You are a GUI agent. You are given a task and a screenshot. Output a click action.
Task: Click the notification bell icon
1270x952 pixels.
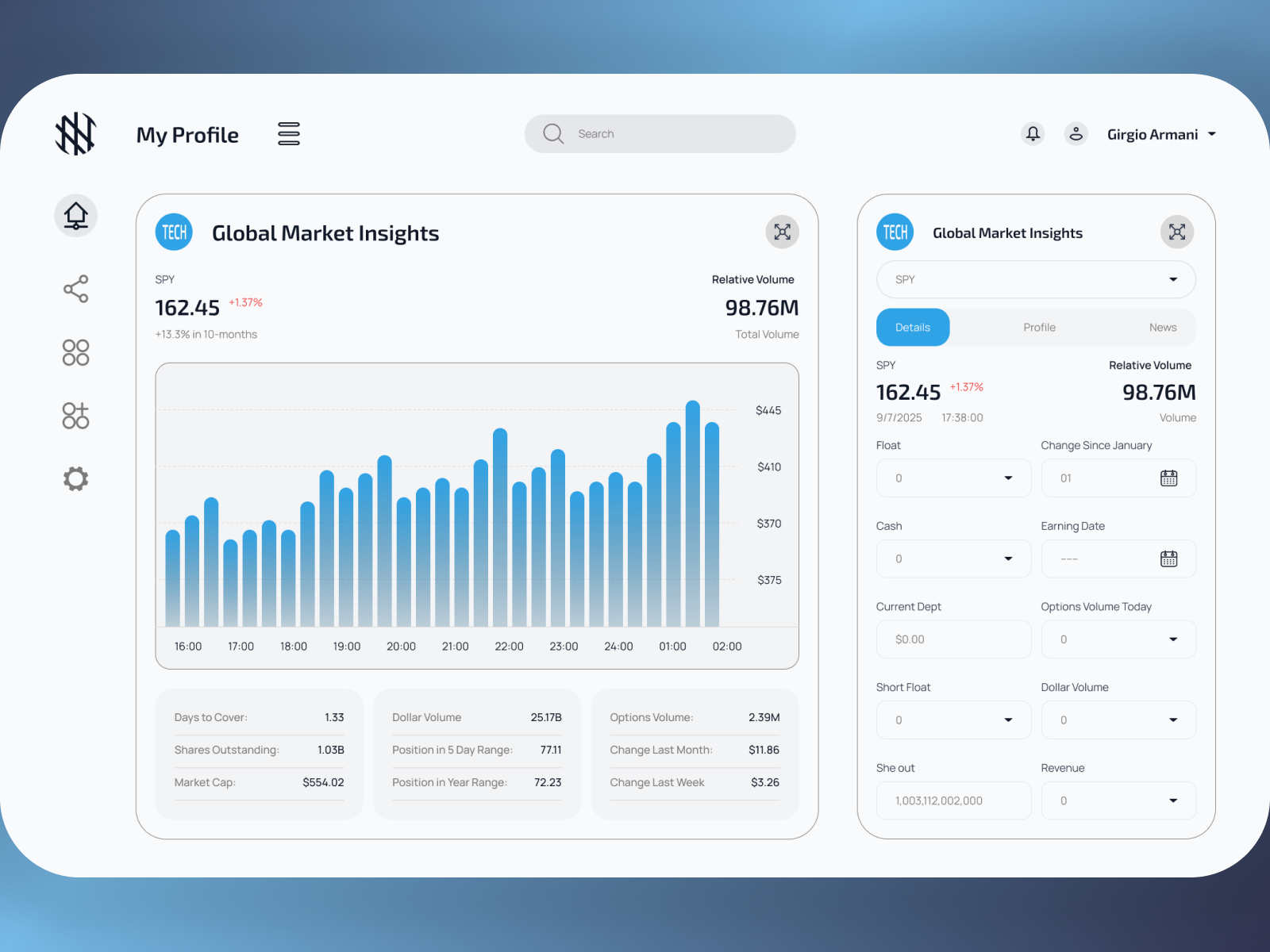(1032, 133)
